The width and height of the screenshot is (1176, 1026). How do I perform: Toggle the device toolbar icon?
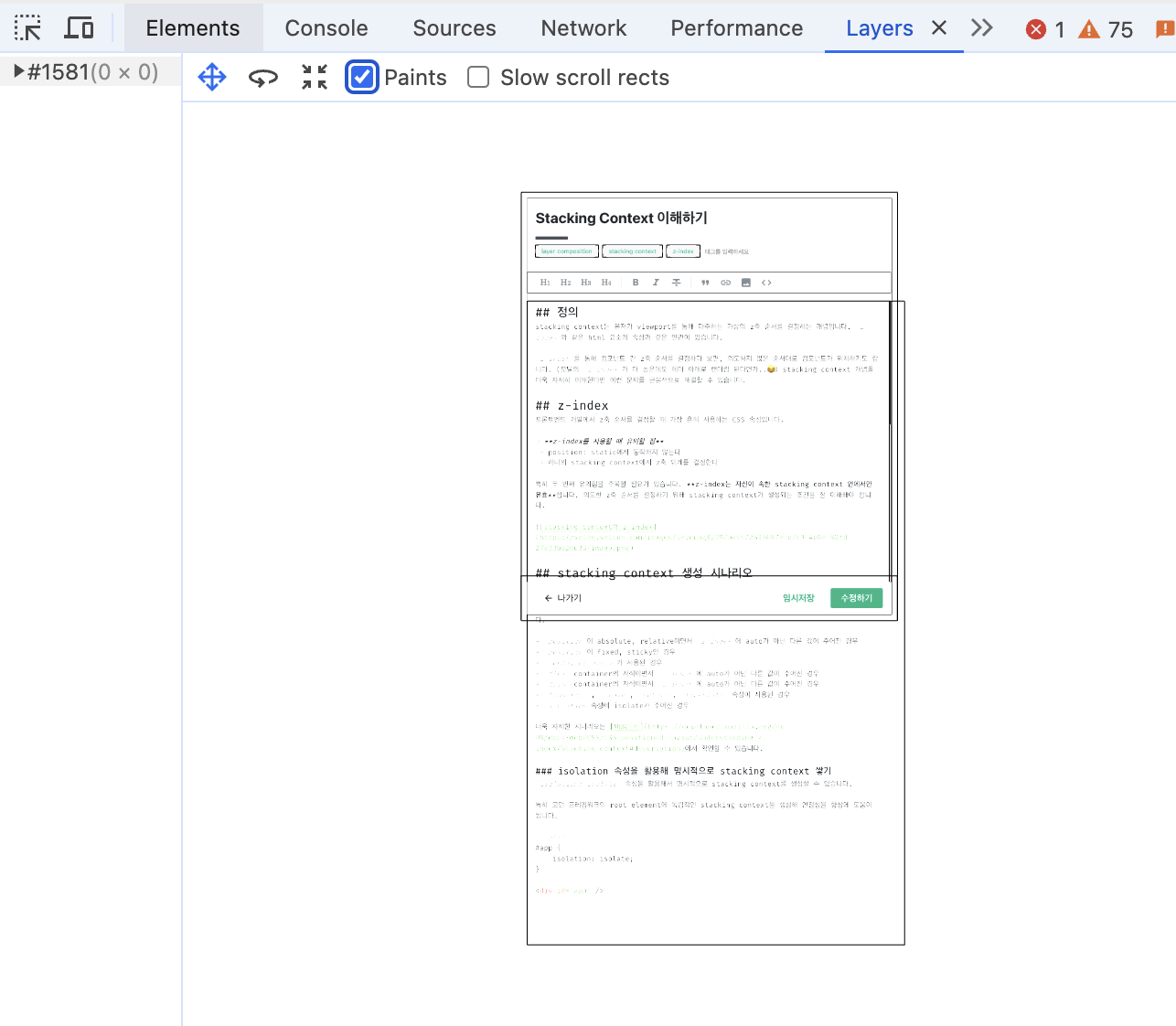[x=79, y=28]
